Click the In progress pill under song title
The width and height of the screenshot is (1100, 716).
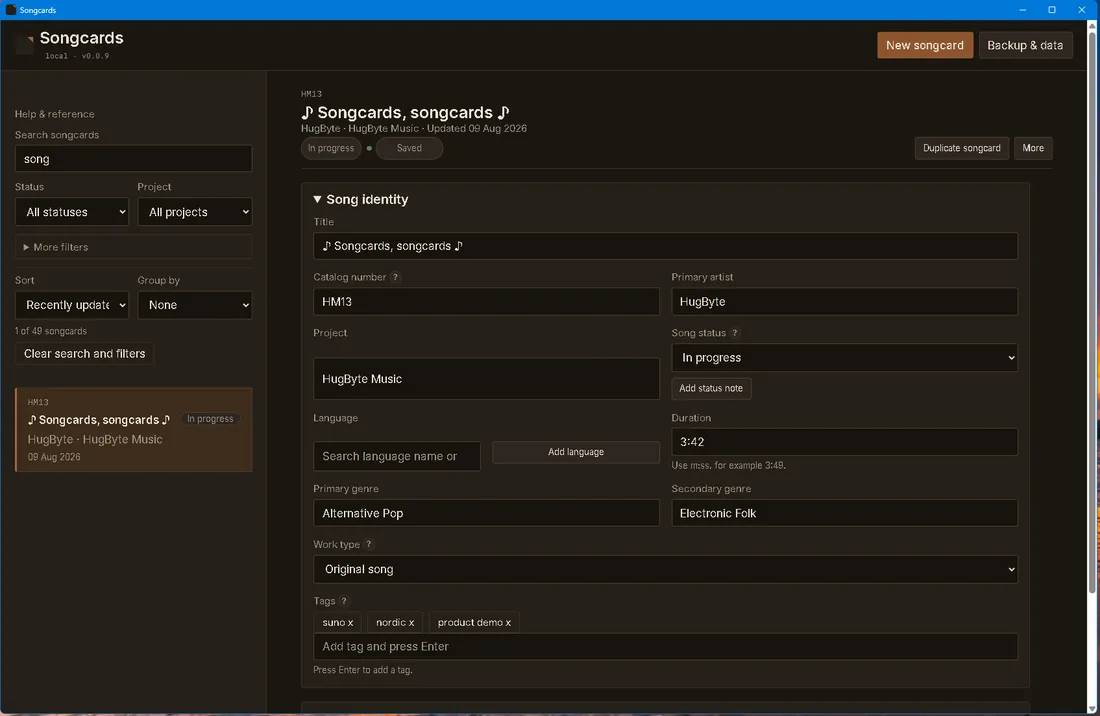331,148
